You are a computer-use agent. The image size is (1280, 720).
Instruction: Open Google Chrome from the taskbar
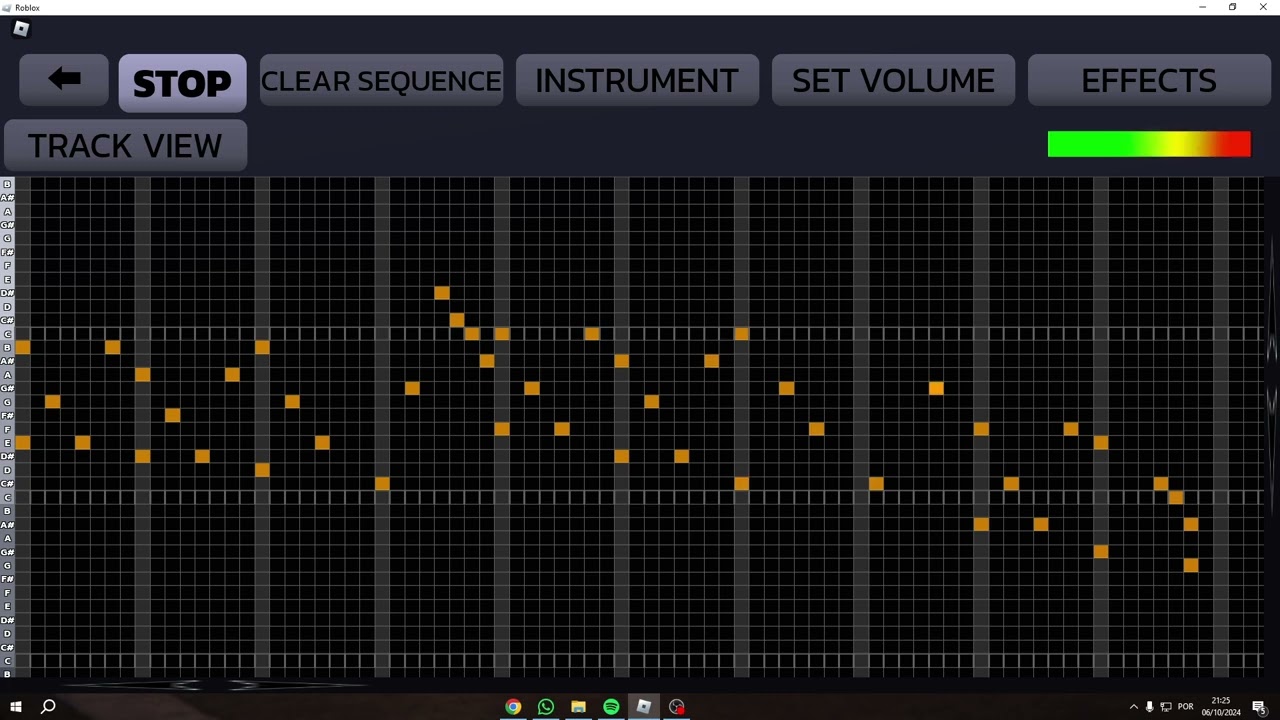coord(513,707)
